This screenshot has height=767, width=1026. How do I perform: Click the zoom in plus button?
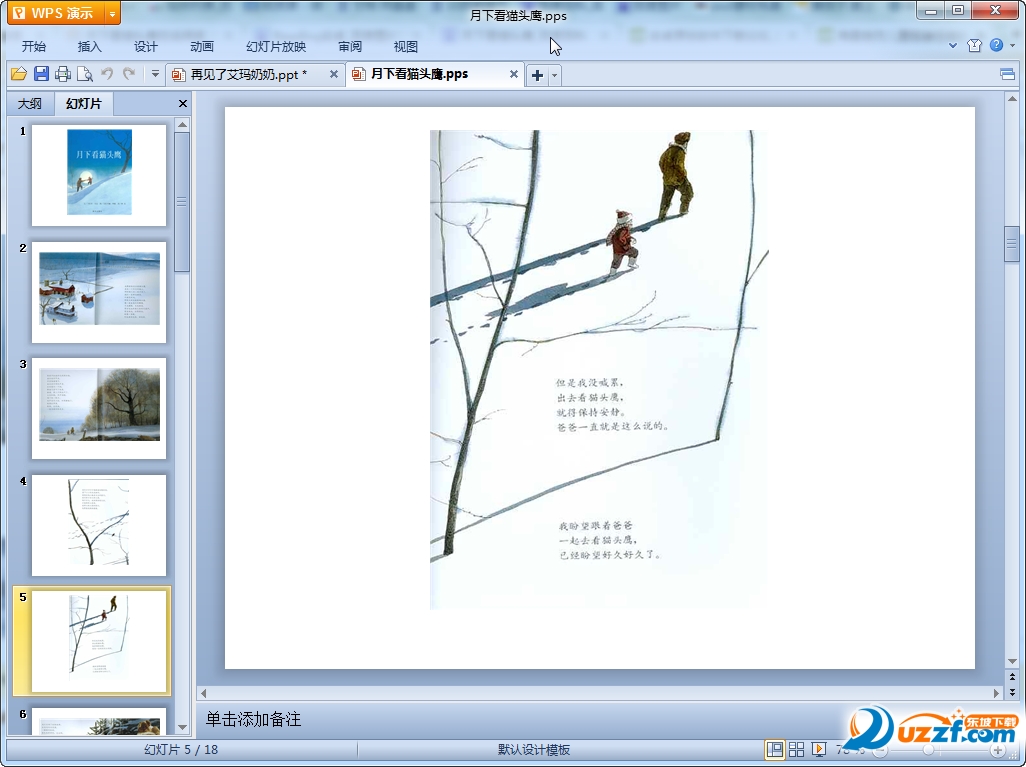pos(997,750)
